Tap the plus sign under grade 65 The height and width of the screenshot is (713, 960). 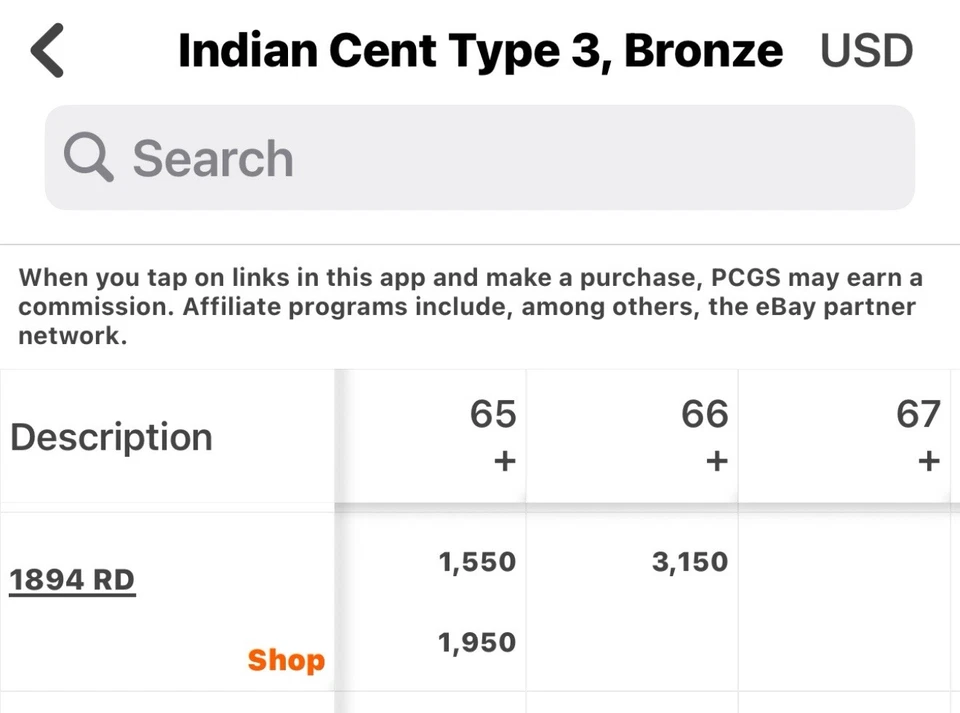coord(505,461)
